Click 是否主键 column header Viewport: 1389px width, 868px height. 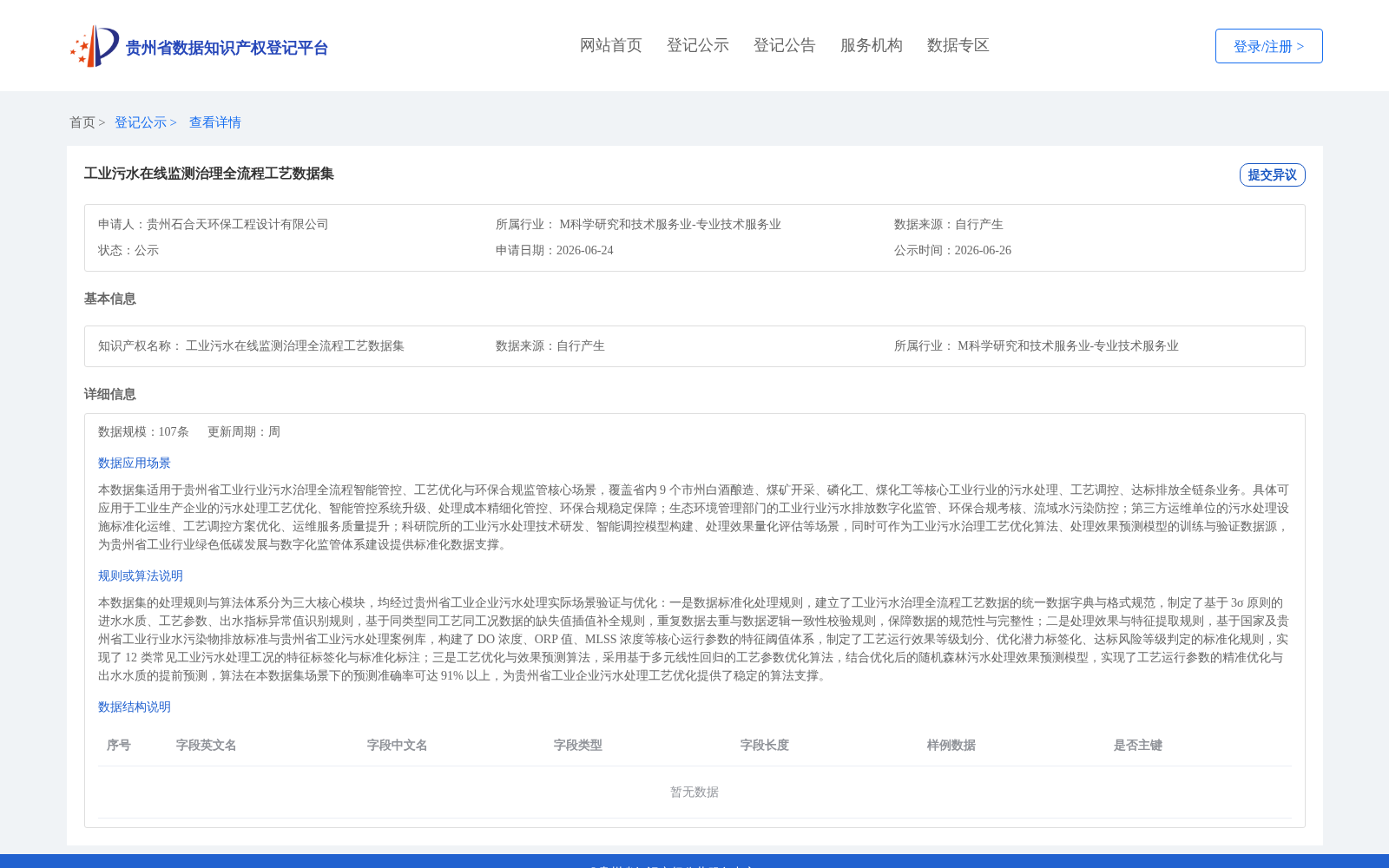pos(1138,745)
